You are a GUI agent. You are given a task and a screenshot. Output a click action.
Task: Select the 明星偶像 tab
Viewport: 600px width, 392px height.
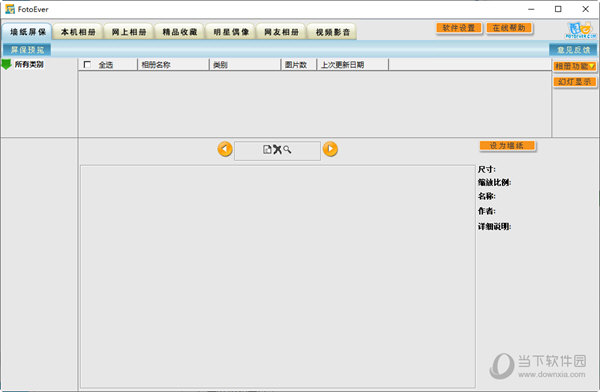(231, 32)
